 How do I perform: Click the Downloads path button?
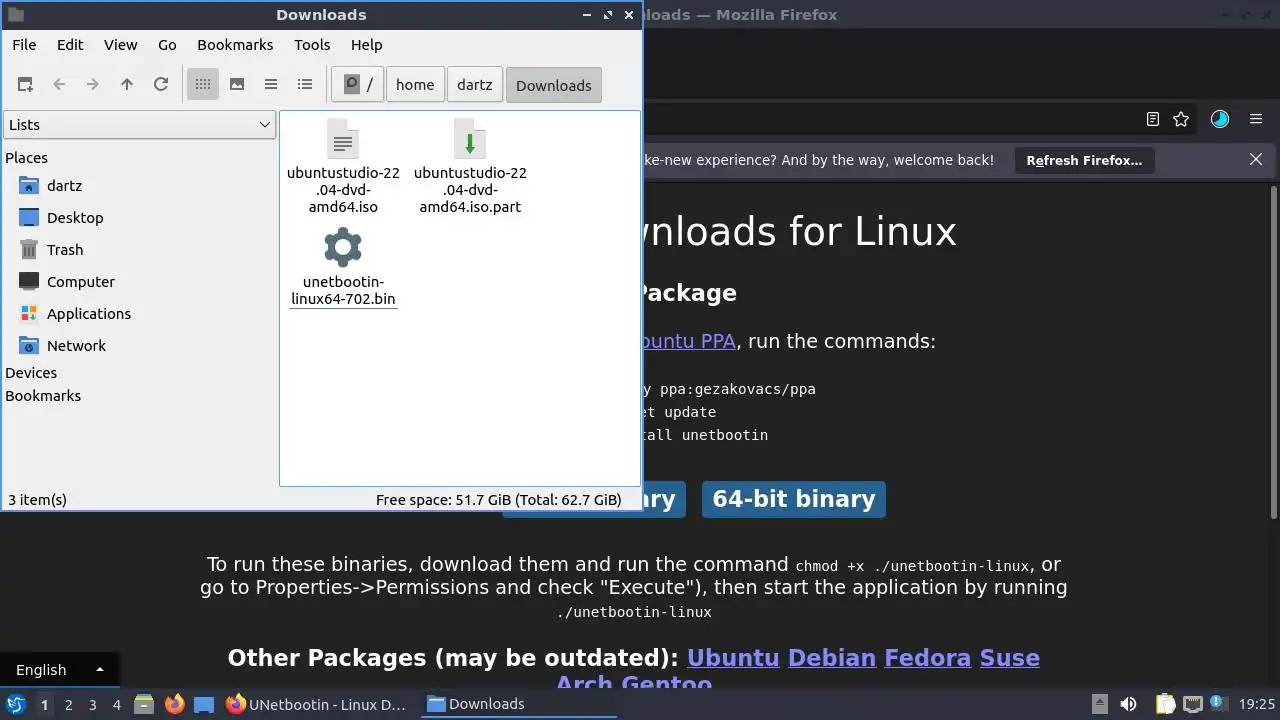(x=554, y=85)
